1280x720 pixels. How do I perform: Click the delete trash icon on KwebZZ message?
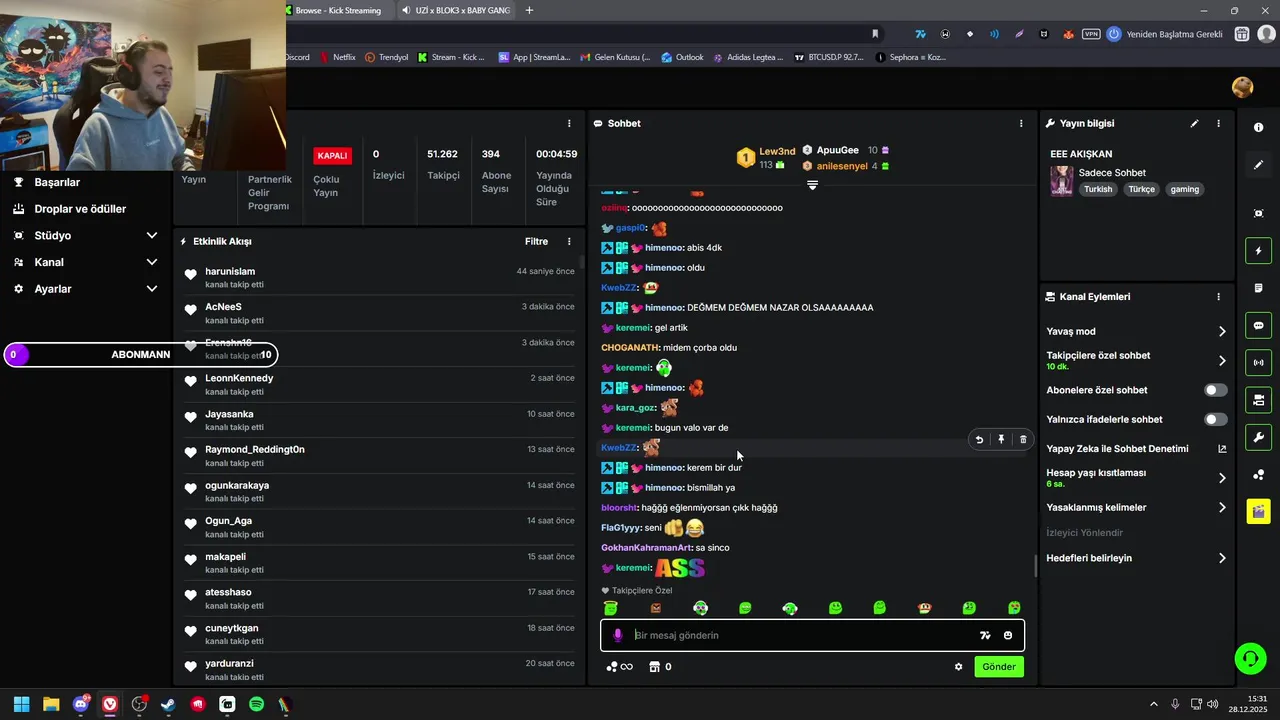coord(1022,439)
